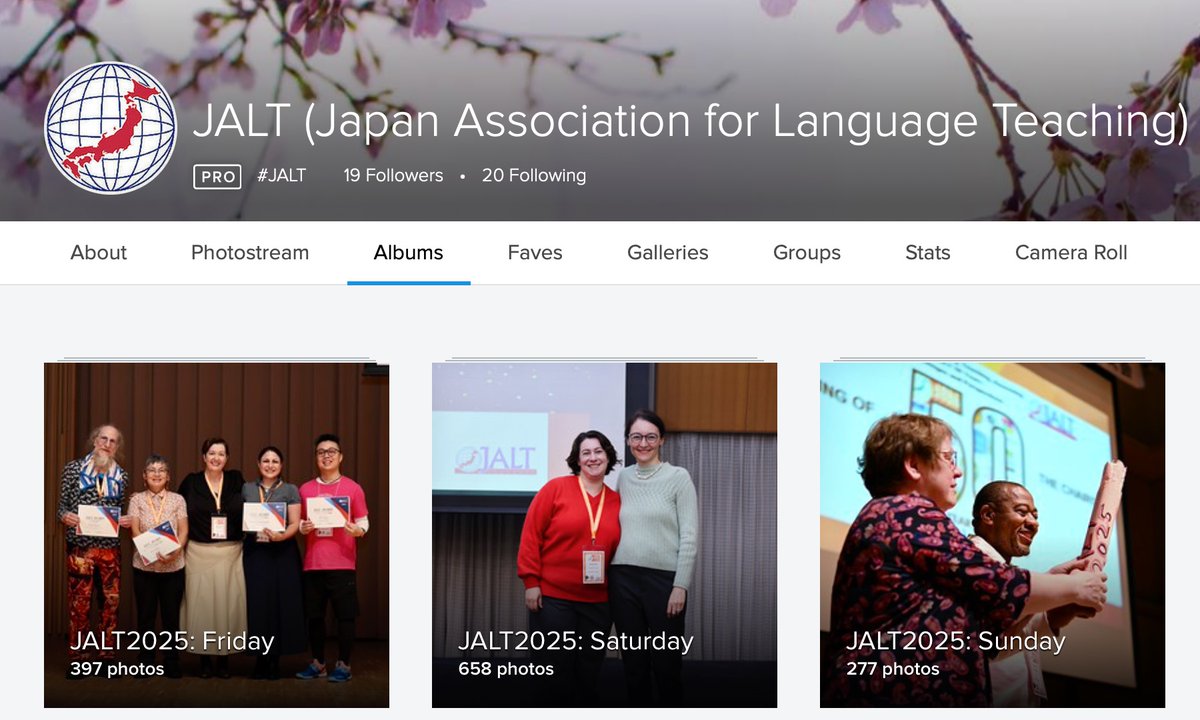Click the 277 photos count
The height and width of the screenshot is (720, 1200).
click(x=893, y=669)
